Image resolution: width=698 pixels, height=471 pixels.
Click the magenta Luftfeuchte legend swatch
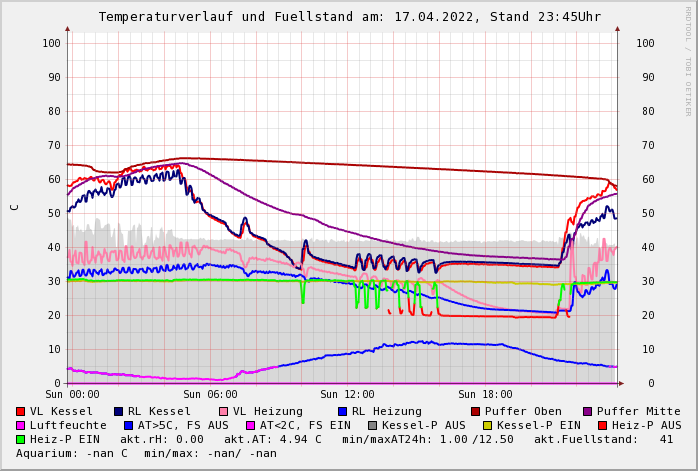point(20,425)
